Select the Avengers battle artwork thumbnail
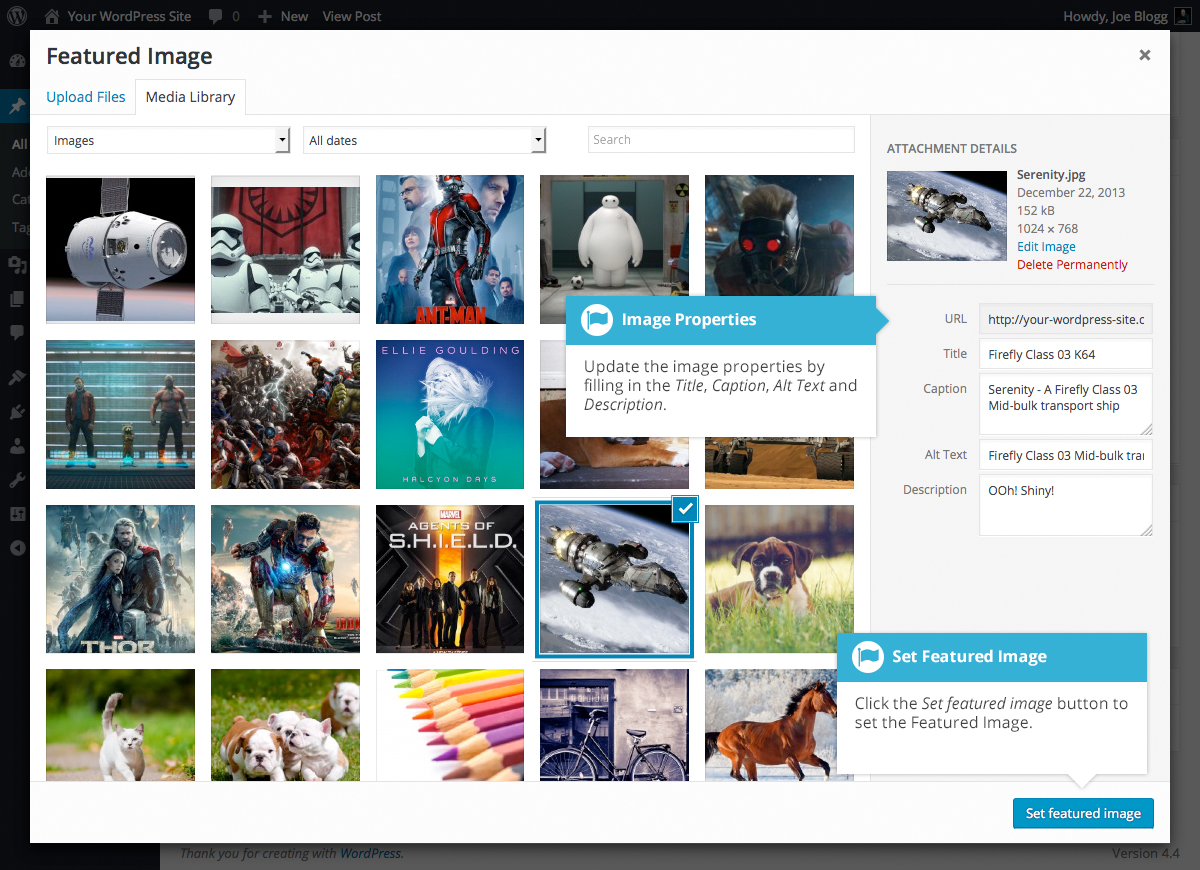Screen dimensions: 1200x870 tap(285, 414)
